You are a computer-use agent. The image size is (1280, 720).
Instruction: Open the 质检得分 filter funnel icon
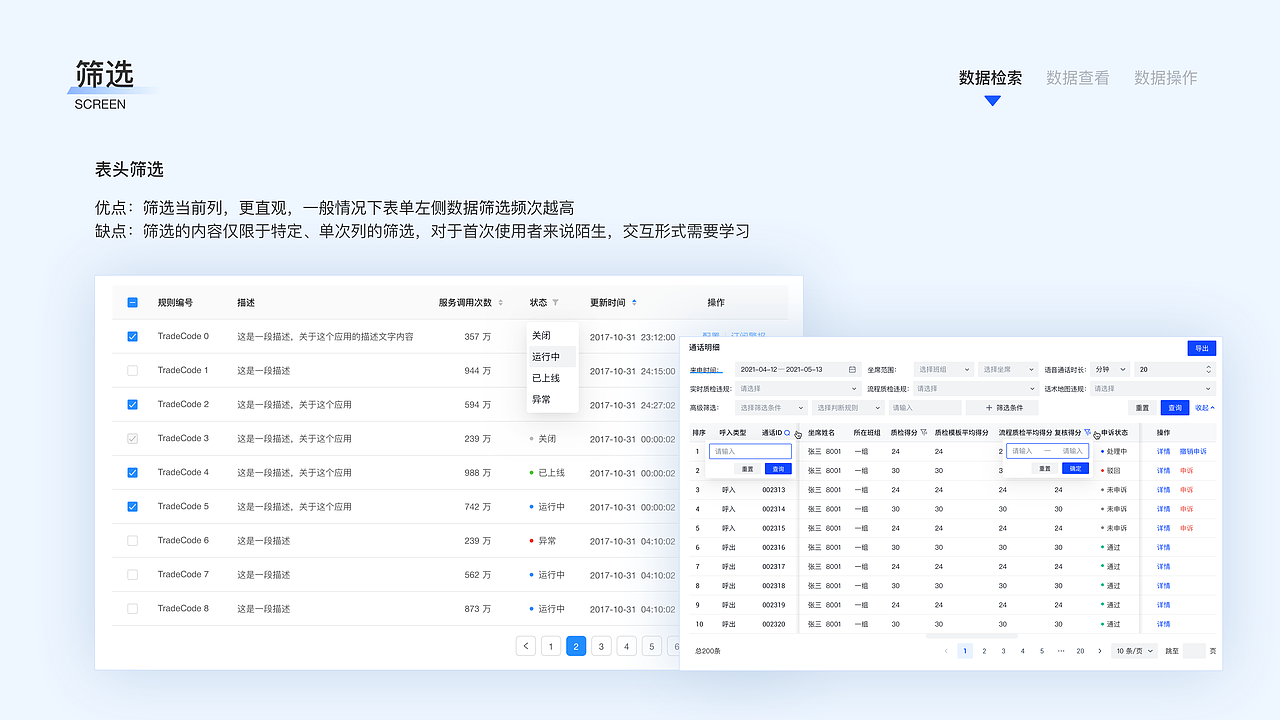pos(923,431)
